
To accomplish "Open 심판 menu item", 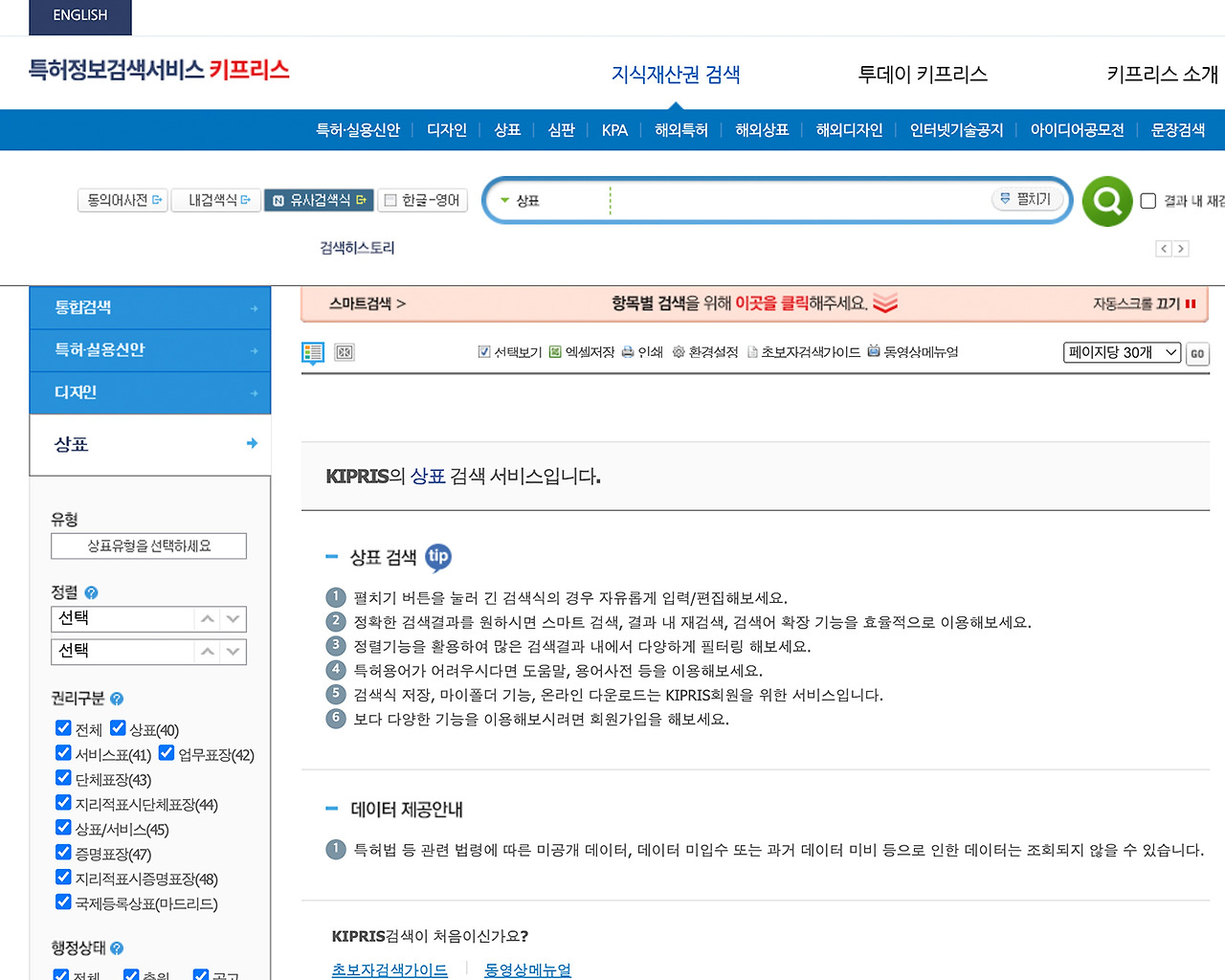I will [x=561, y=130].
